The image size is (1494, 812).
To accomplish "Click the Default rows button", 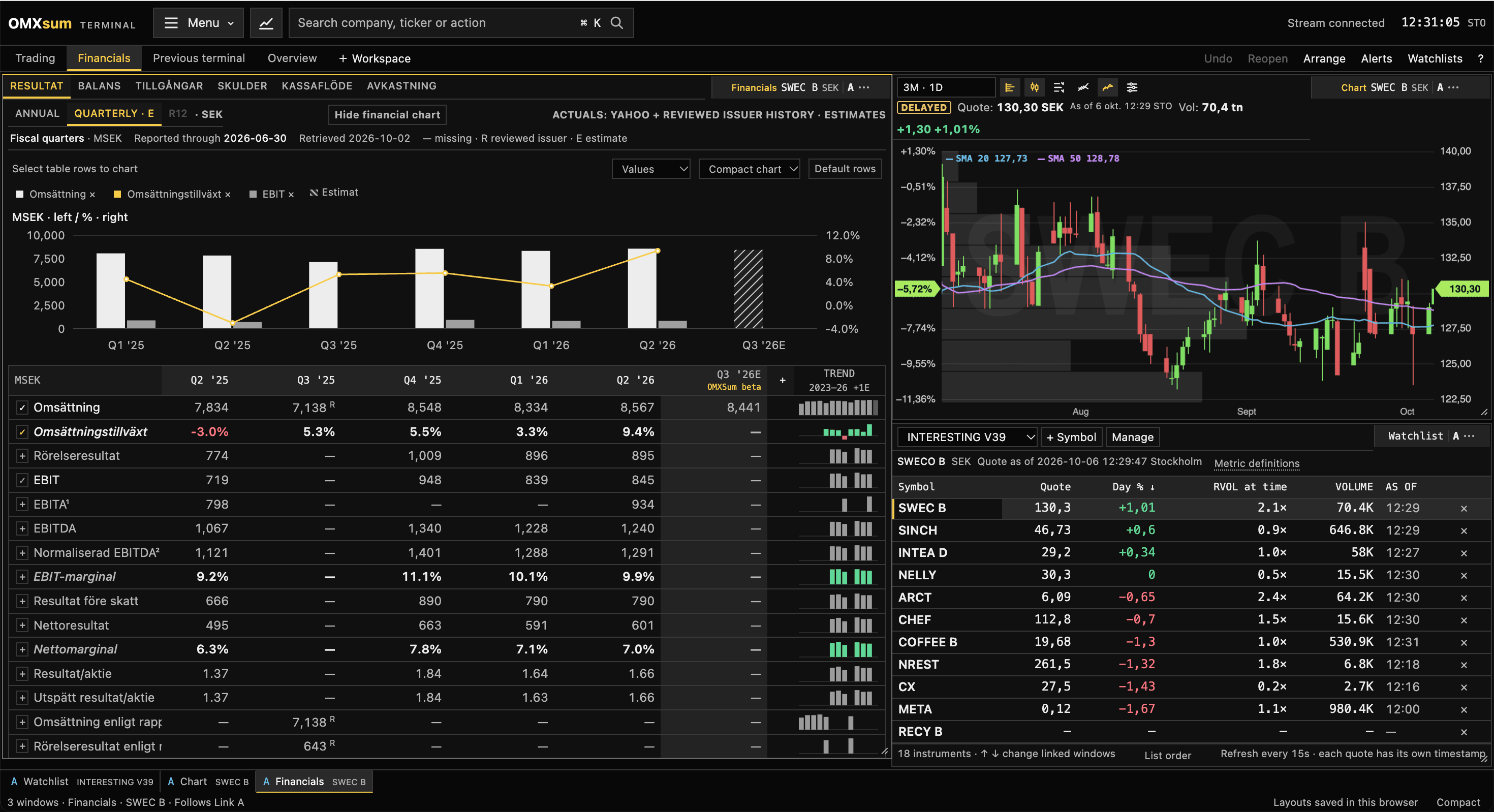I will (x=845, y=169).
